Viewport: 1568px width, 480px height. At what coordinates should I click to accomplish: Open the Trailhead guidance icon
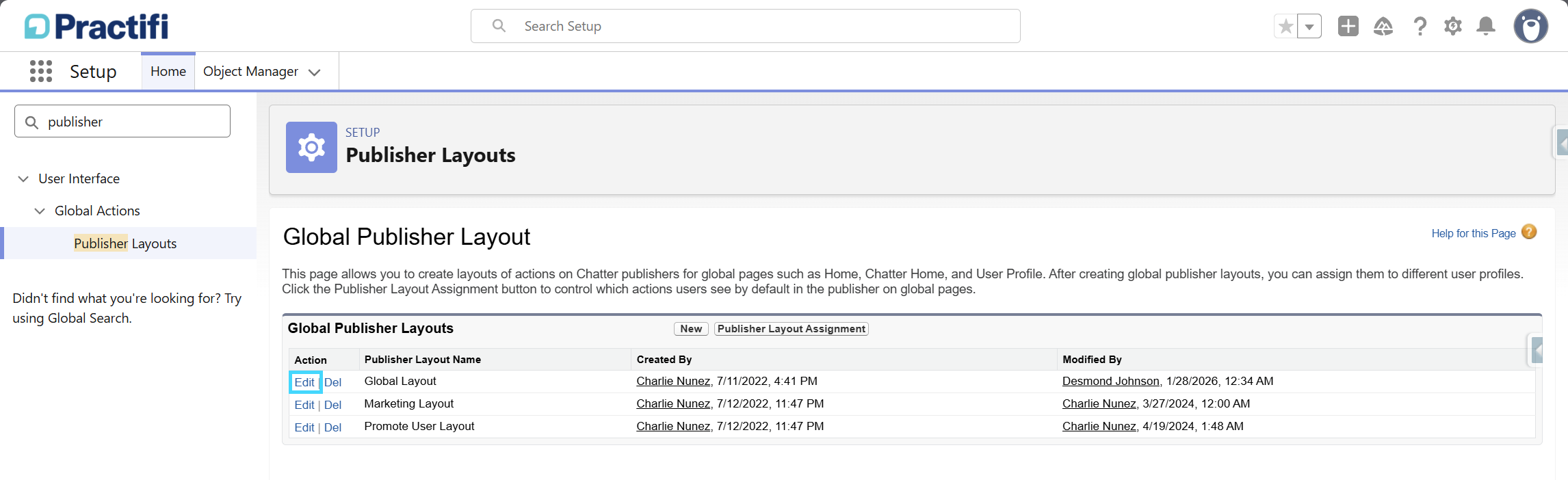pos(1383,27)
